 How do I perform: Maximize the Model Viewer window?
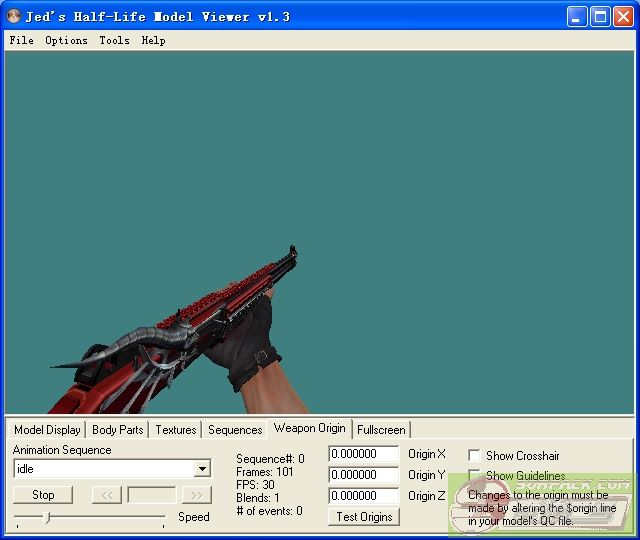(601, 16)
